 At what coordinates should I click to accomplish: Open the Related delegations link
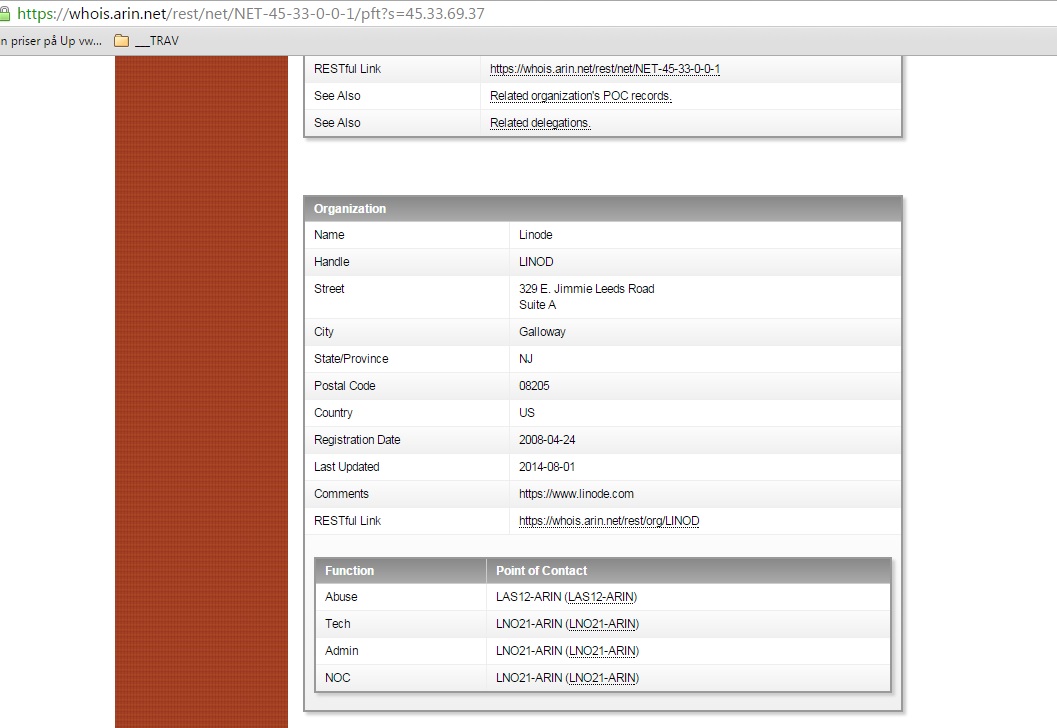click(x=540, y=123)
